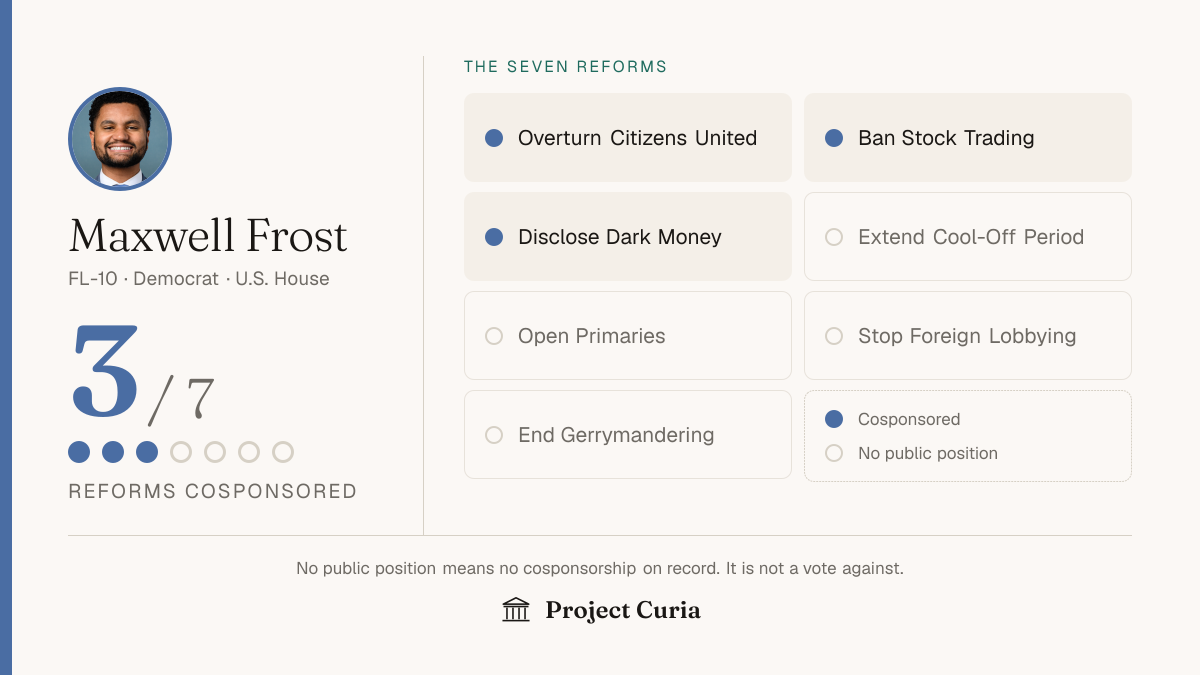
Task: Click the Cosponsored legend dot
Action: click(834, 419)
